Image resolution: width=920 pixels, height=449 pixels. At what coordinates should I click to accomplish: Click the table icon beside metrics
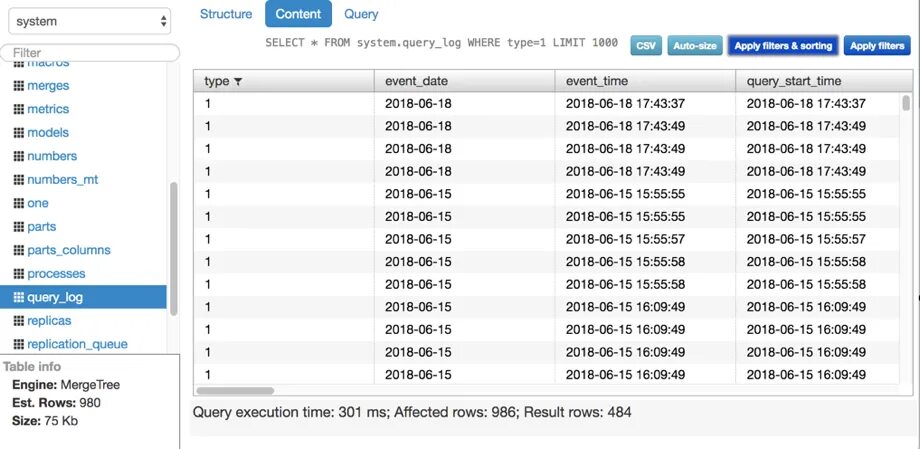(x=18, y=109)
